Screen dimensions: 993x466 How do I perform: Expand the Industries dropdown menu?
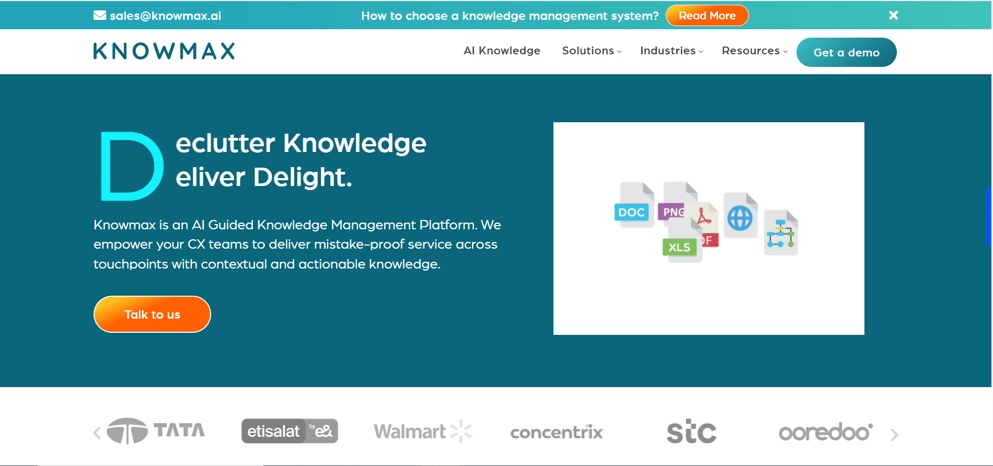click(671, 51)
